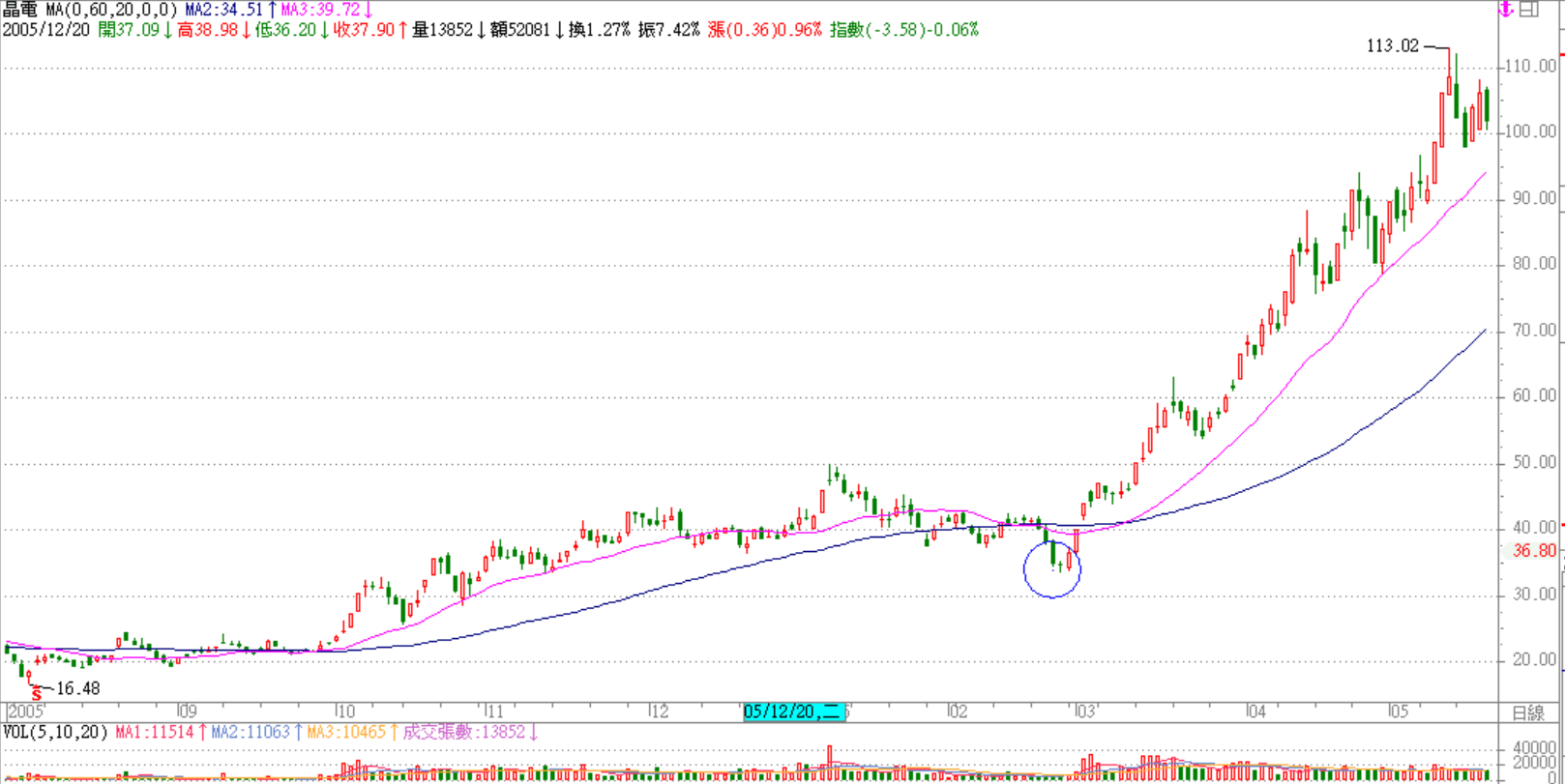Click the blue circle annotation on chart
The width and height of the screenshot is (1565, 784).
point(1052,568)
